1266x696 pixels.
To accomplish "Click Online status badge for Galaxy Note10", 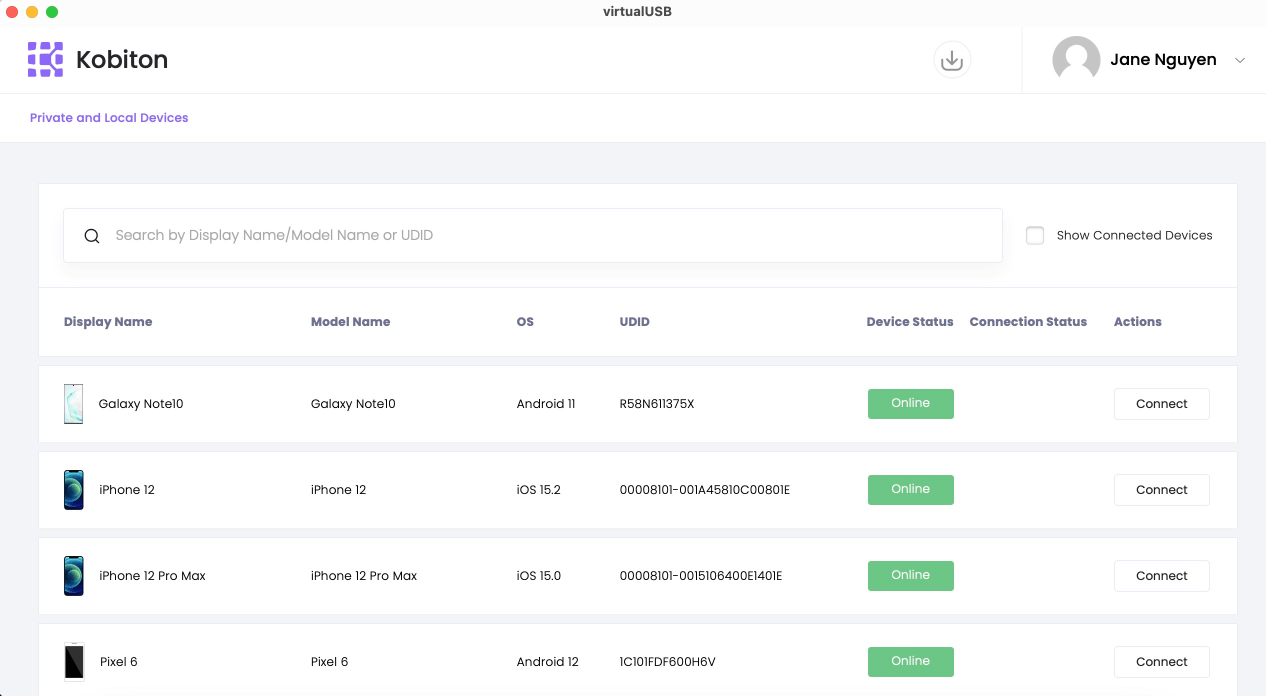I will click(x=910, y=404).
